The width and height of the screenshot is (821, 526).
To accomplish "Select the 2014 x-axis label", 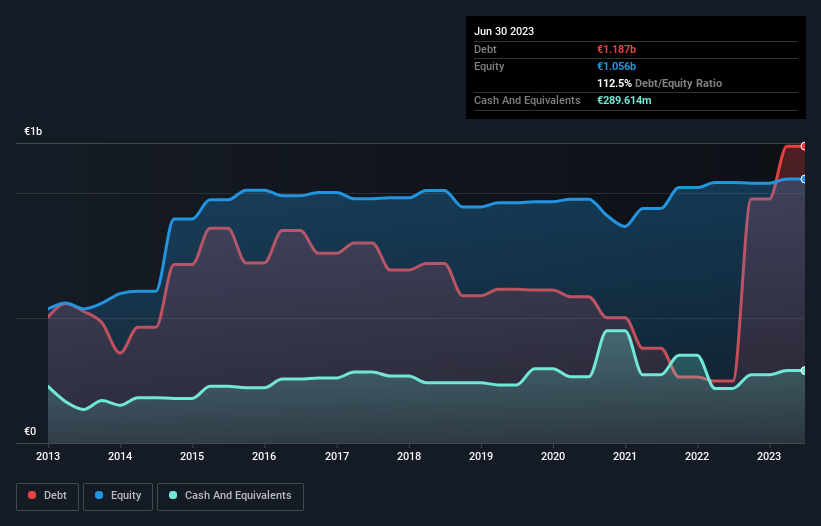I will click(x=120, y=456).
